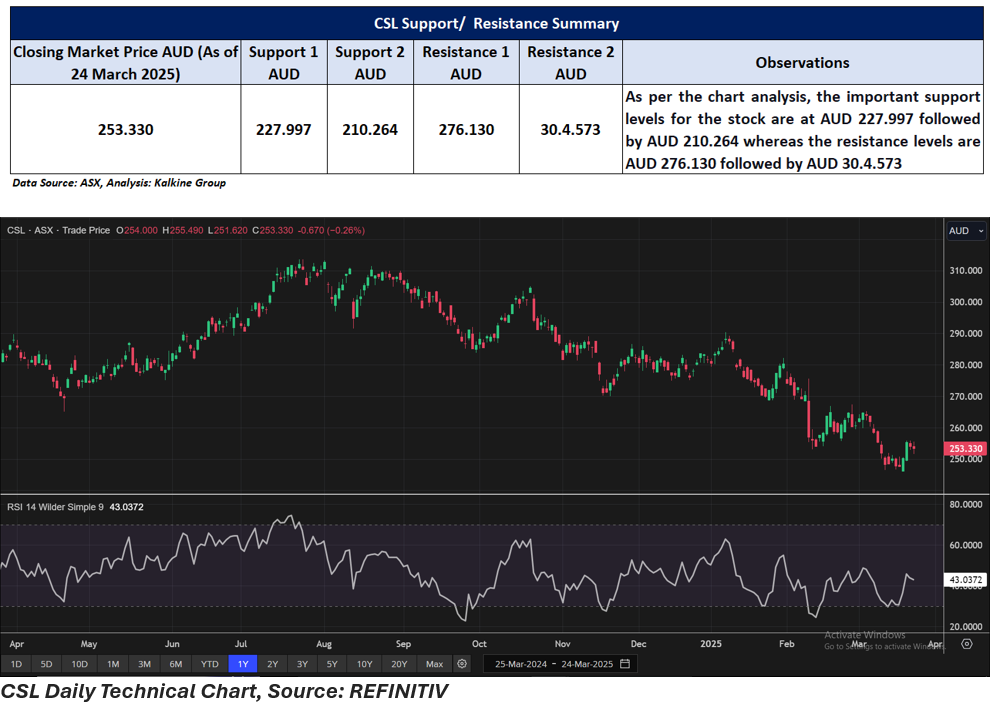Switch chart to 6M range
The height and width of the screenshot is (706, 995).
click(x=176, y=664)
